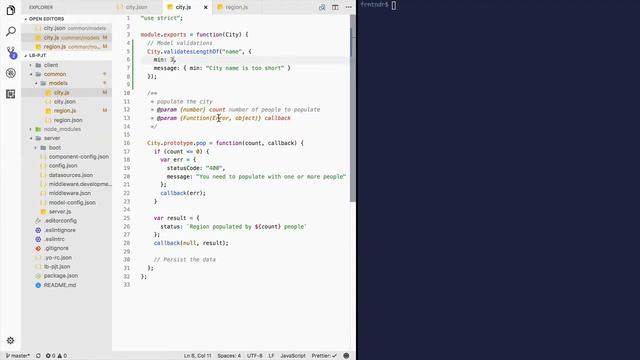Open region.js in Open Editors list
This screenshot has width=640, height=360.
tap(67, 47)
